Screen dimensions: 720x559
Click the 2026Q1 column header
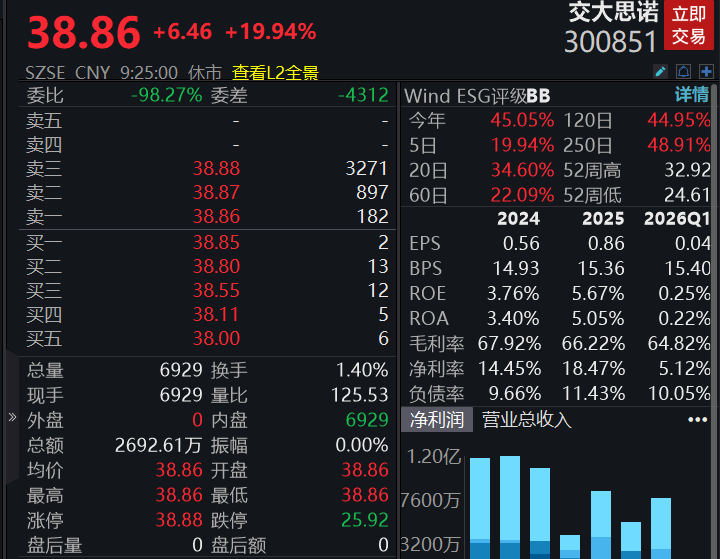click(677, 219)
